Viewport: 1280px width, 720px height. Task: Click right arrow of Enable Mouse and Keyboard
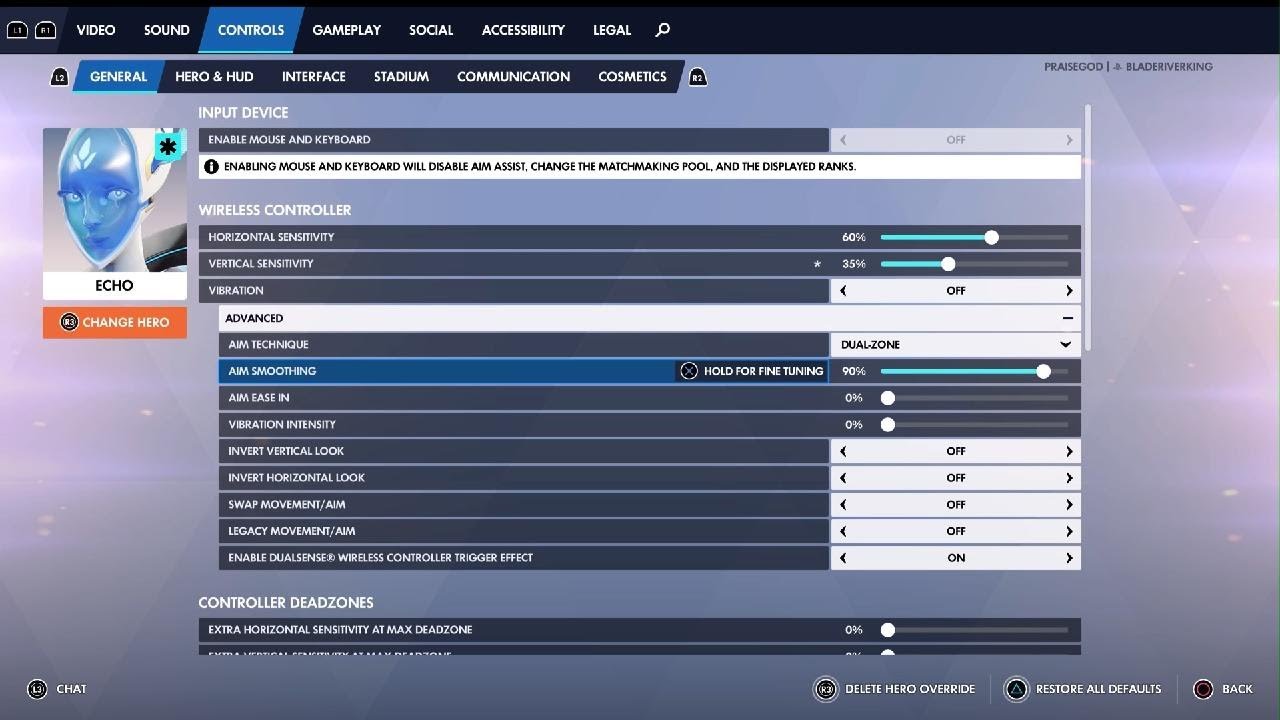pos(1068,140)
